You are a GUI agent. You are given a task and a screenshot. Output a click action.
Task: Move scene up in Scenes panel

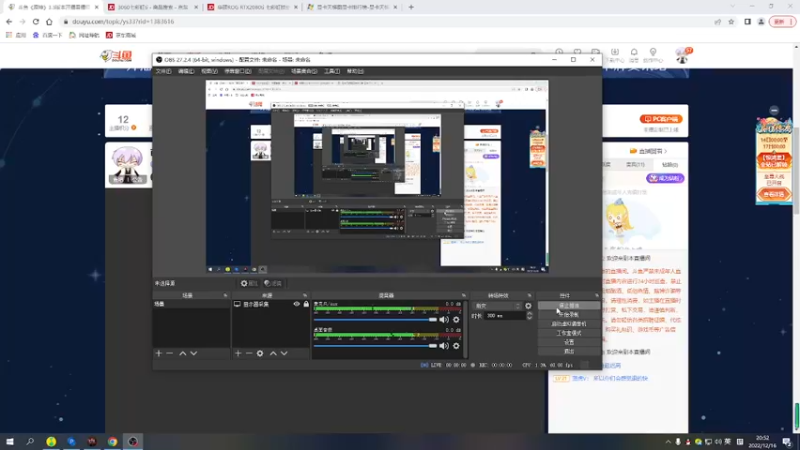183,353
